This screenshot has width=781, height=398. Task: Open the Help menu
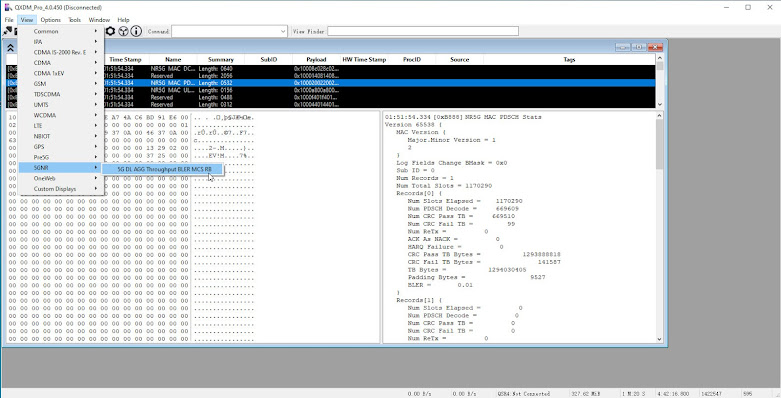[x=123, y=20]
